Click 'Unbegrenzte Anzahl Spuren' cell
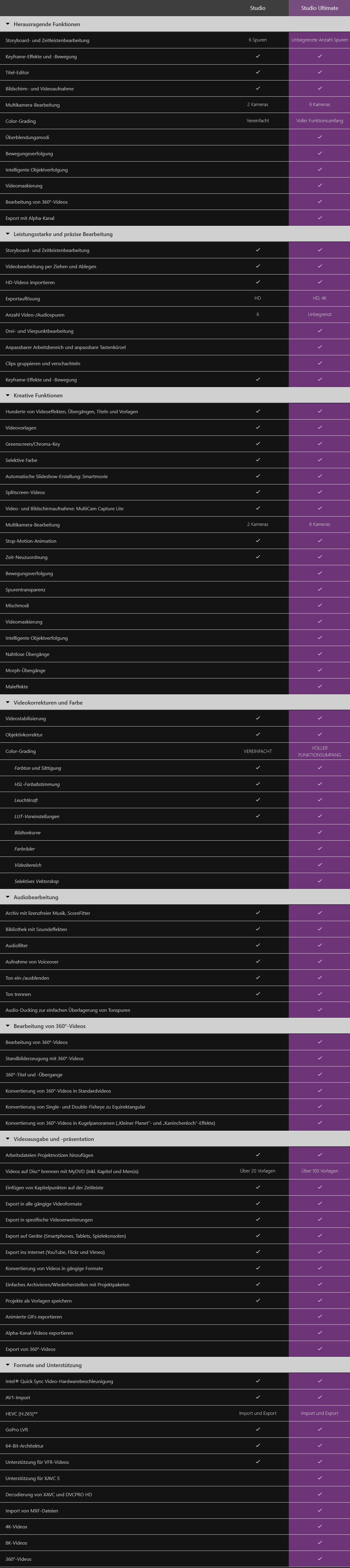The height and width of the screenshot is (1568, 350). pyautogui.click(x=320, y=40)
